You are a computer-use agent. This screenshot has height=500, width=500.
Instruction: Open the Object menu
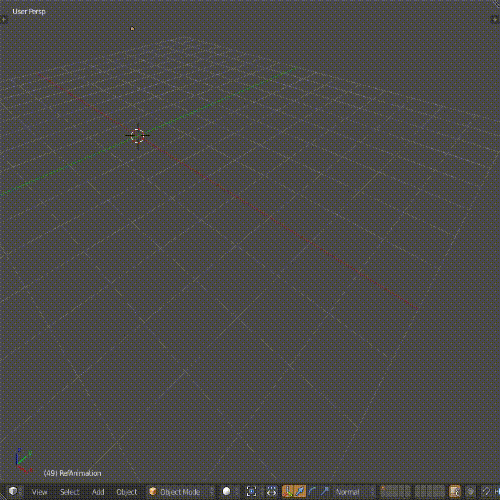click(127, 492)
